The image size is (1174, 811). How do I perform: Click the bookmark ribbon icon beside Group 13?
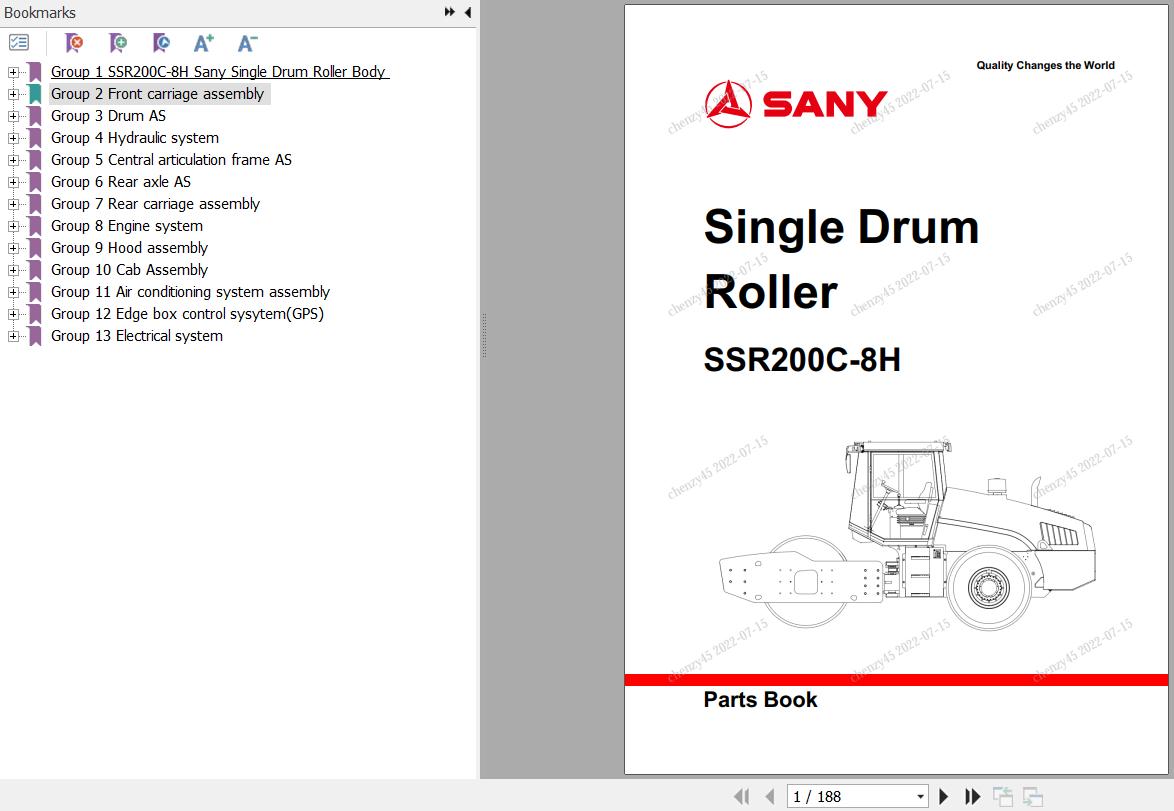click(34, 335)
